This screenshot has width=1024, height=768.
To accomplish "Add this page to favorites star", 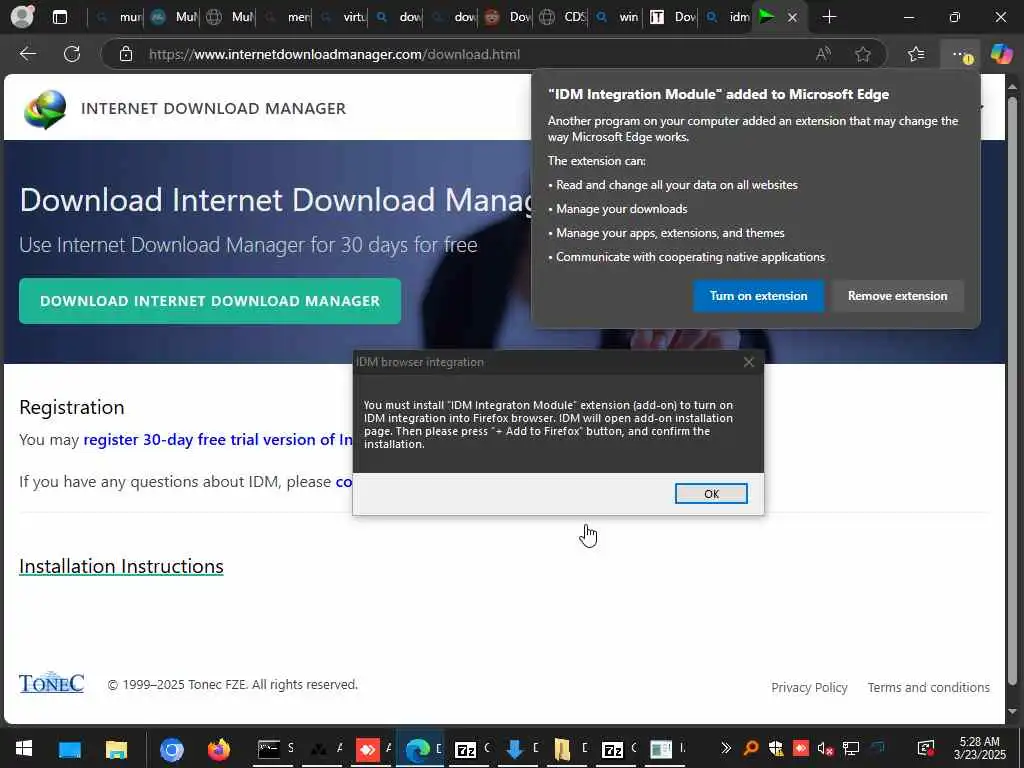I will 863,54.
